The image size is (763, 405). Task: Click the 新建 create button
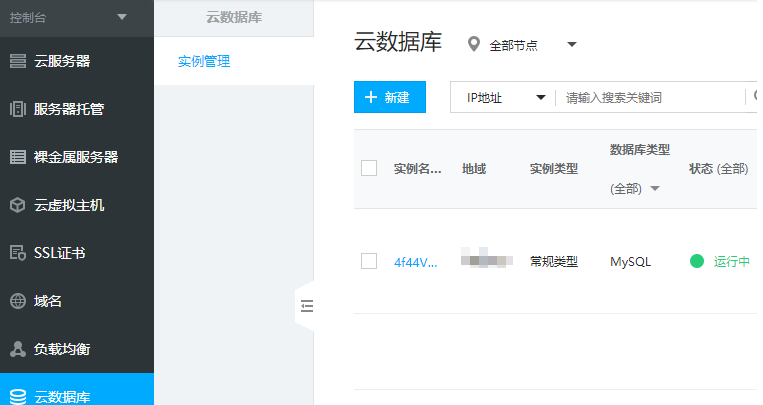click(x=390, y=97)
